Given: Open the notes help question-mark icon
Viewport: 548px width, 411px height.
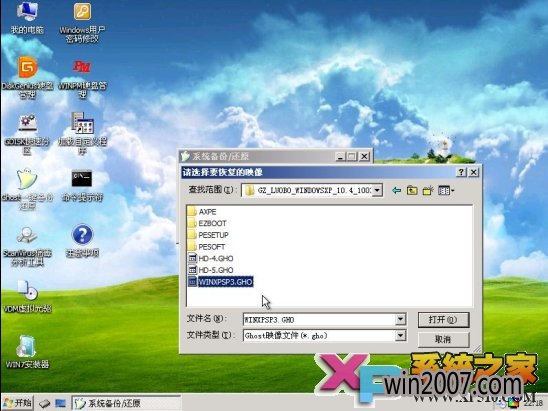Looking at the screenshot, I should click(82, 240).
